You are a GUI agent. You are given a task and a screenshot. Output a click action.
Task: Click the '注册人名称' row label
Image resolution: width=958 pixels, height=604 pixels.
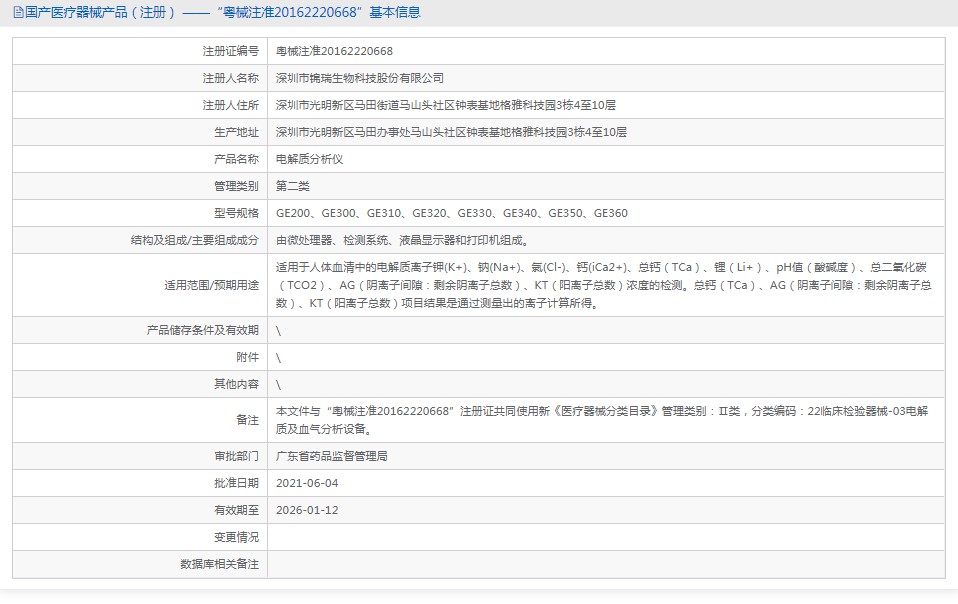click(229, 77)
